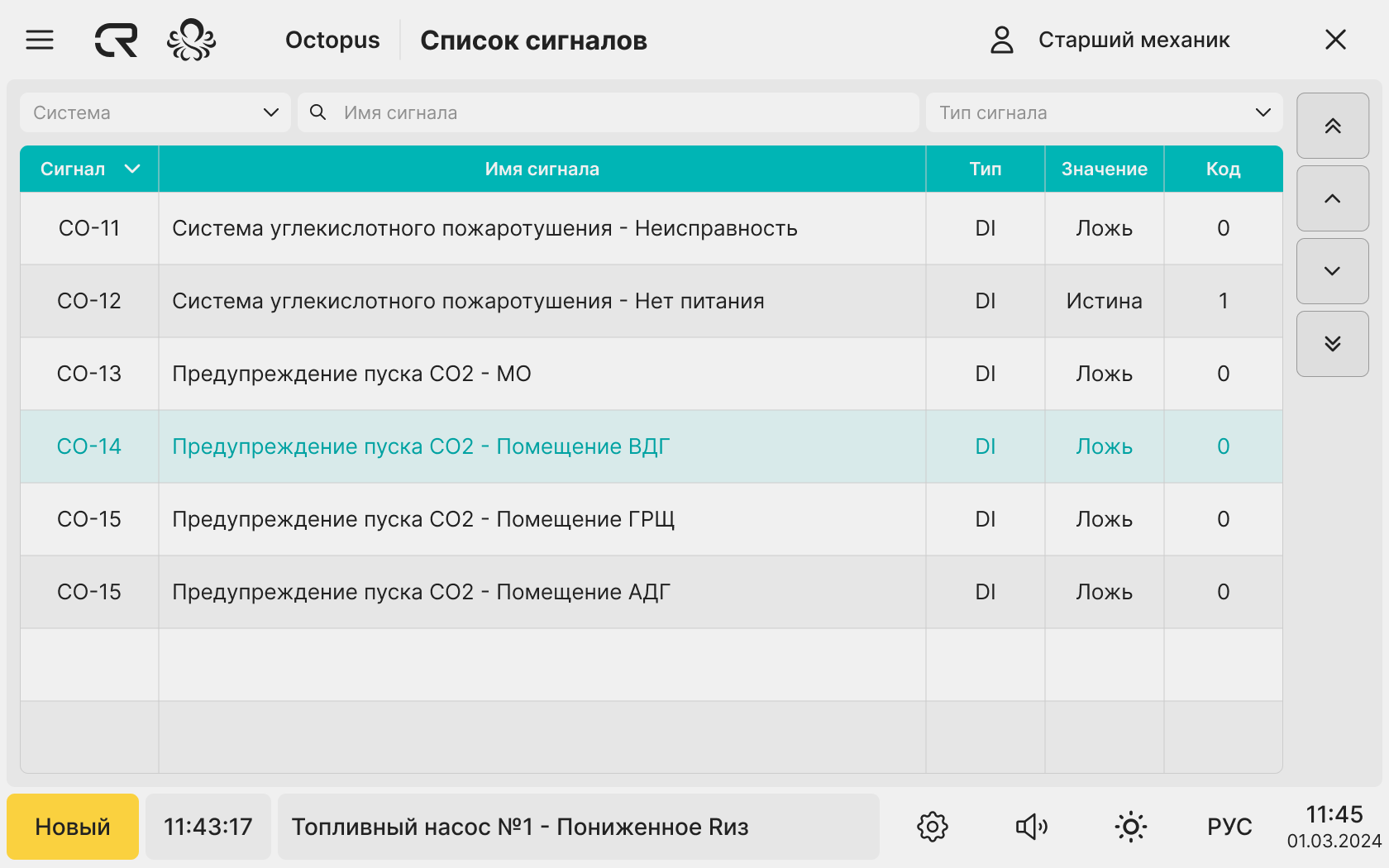This screenshot has height=868, width=1389.
Task: Open the user profile icon
Action: (1001, 40)
